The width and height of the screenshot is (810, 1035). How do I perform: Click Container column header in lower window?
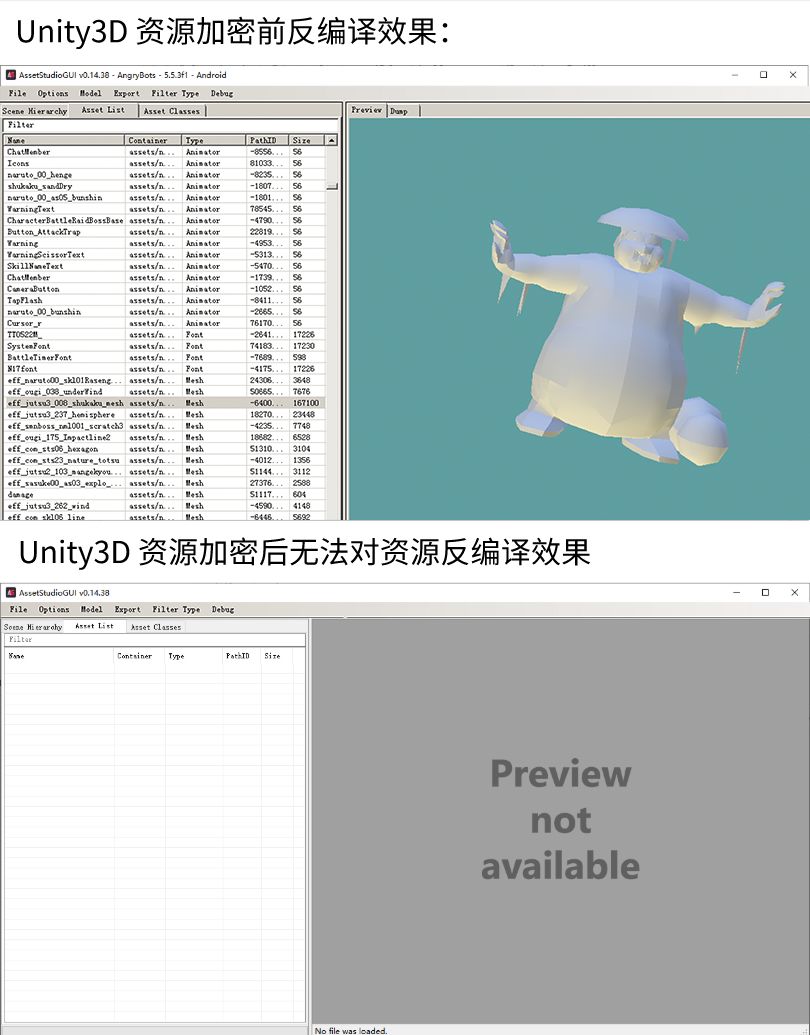(x=139, y=656)
